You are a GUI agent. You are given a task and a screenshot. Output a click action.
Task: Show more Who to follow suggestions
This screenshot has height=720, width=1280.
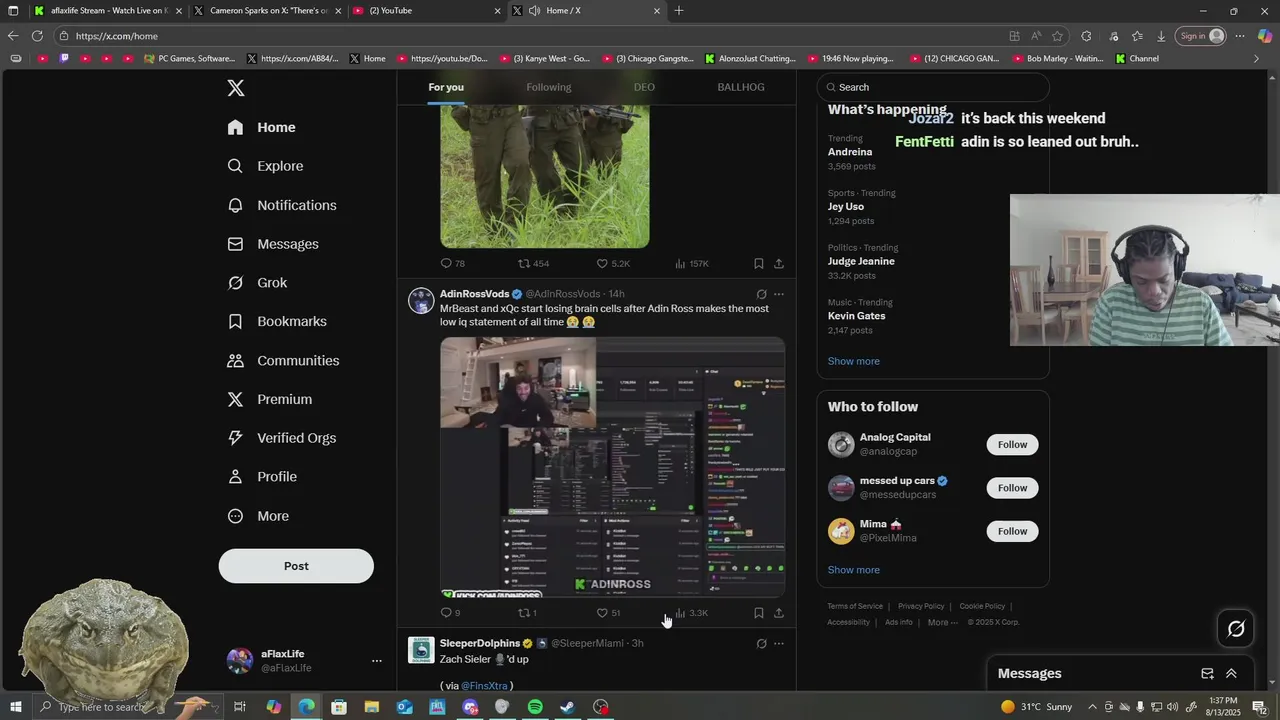click(854, 570)
